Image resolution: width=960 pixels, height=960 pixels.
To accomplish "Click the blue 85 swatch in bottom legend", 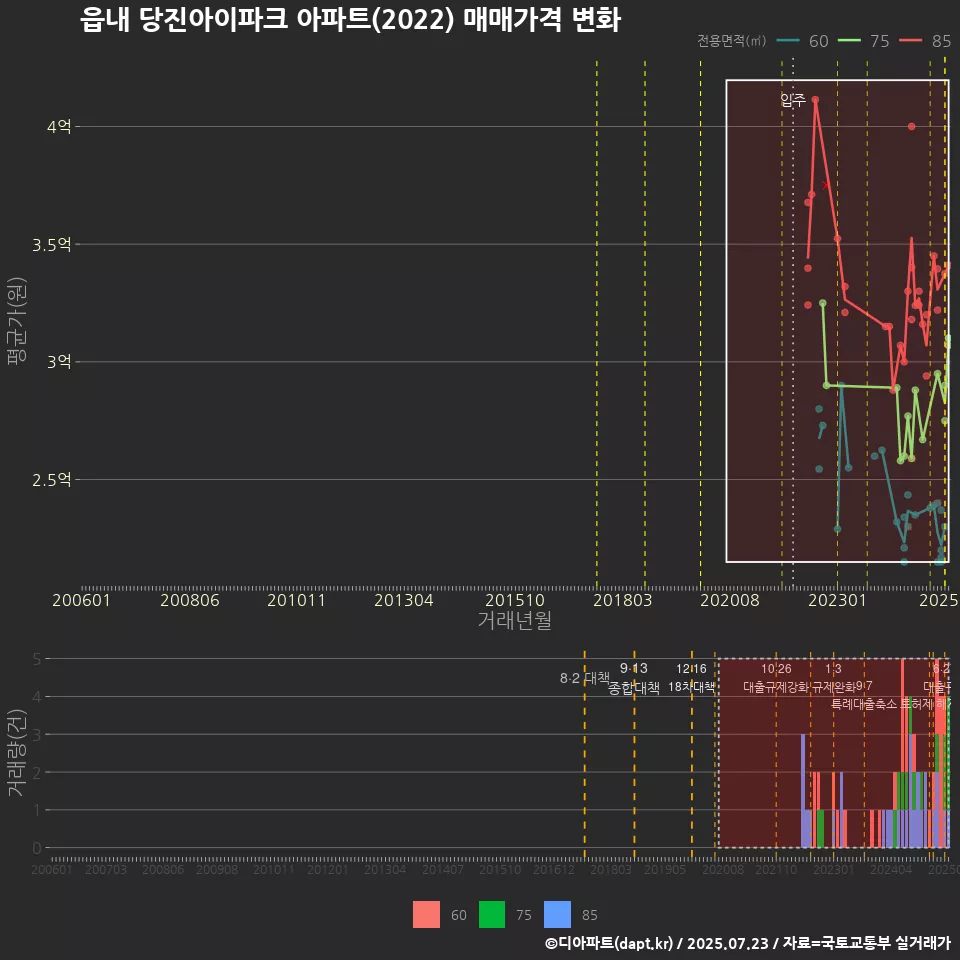I will [x=557, y=914].
